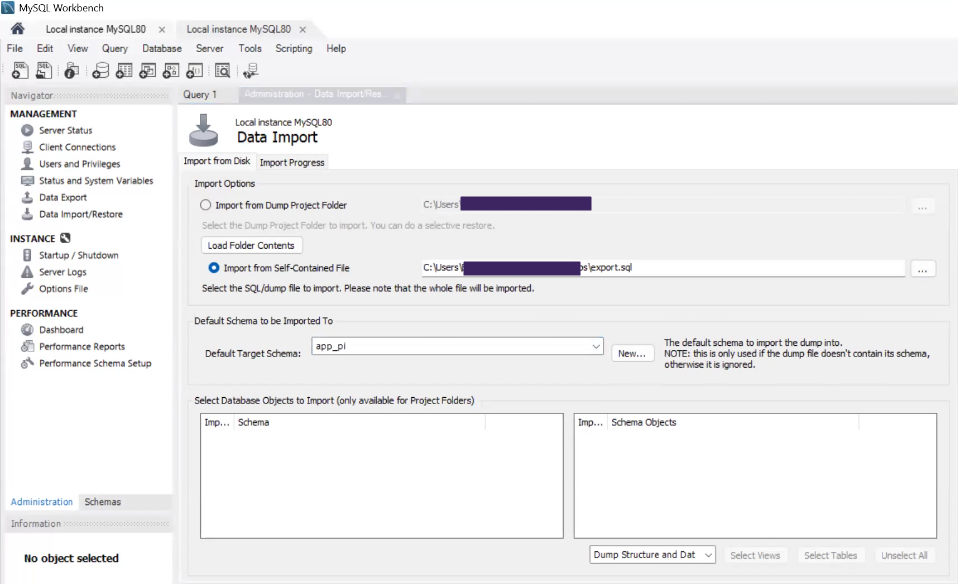The width and height of the screenshot is (958, 584).
Task: Open the Database menu
Action: point(162,48)
